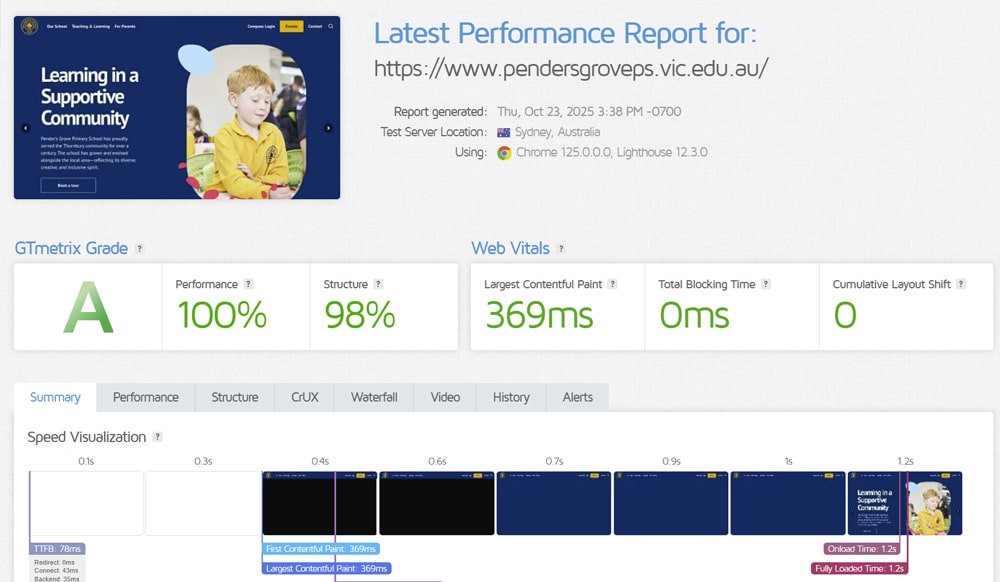This screenshot has height=582, width=1000.
Task: Click the Fully Loaded Time marker
Action: pos(859,568)
